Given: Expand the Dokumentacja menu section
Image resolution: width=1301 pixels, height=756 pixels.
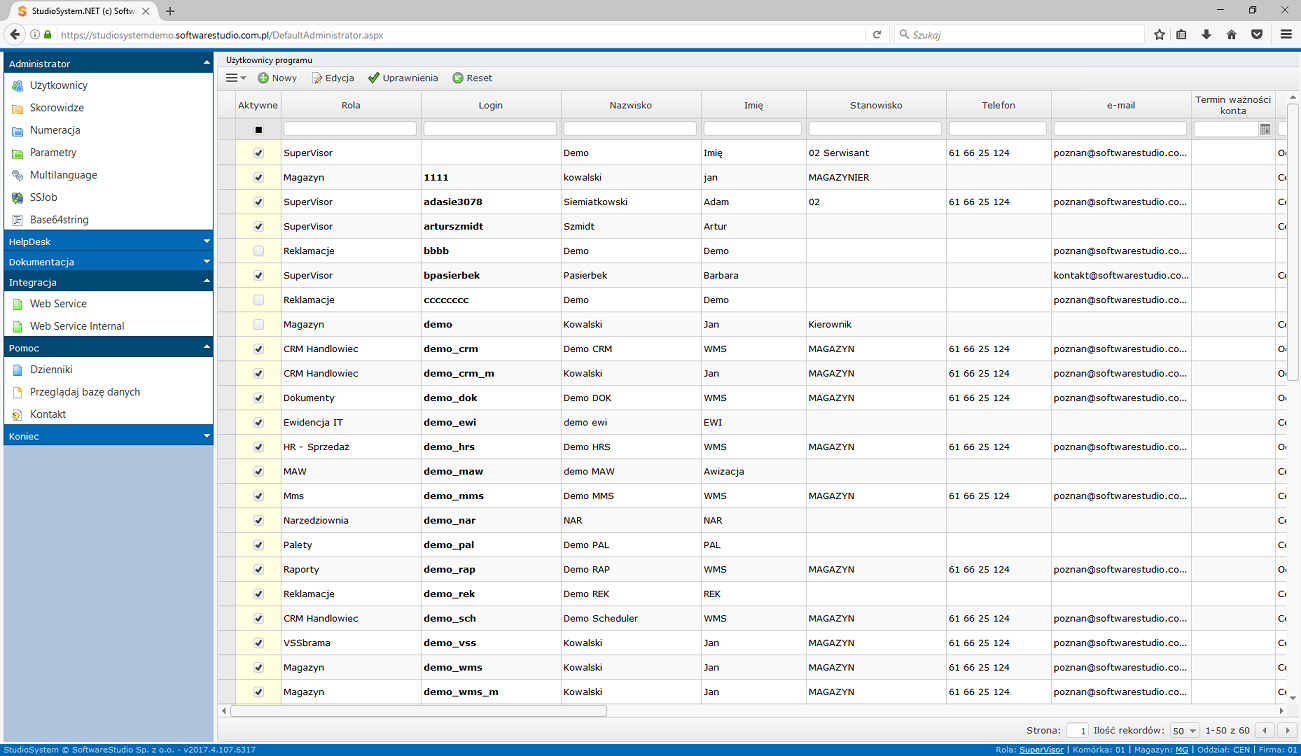Looking at the screenshot, I should coord(108,262).
